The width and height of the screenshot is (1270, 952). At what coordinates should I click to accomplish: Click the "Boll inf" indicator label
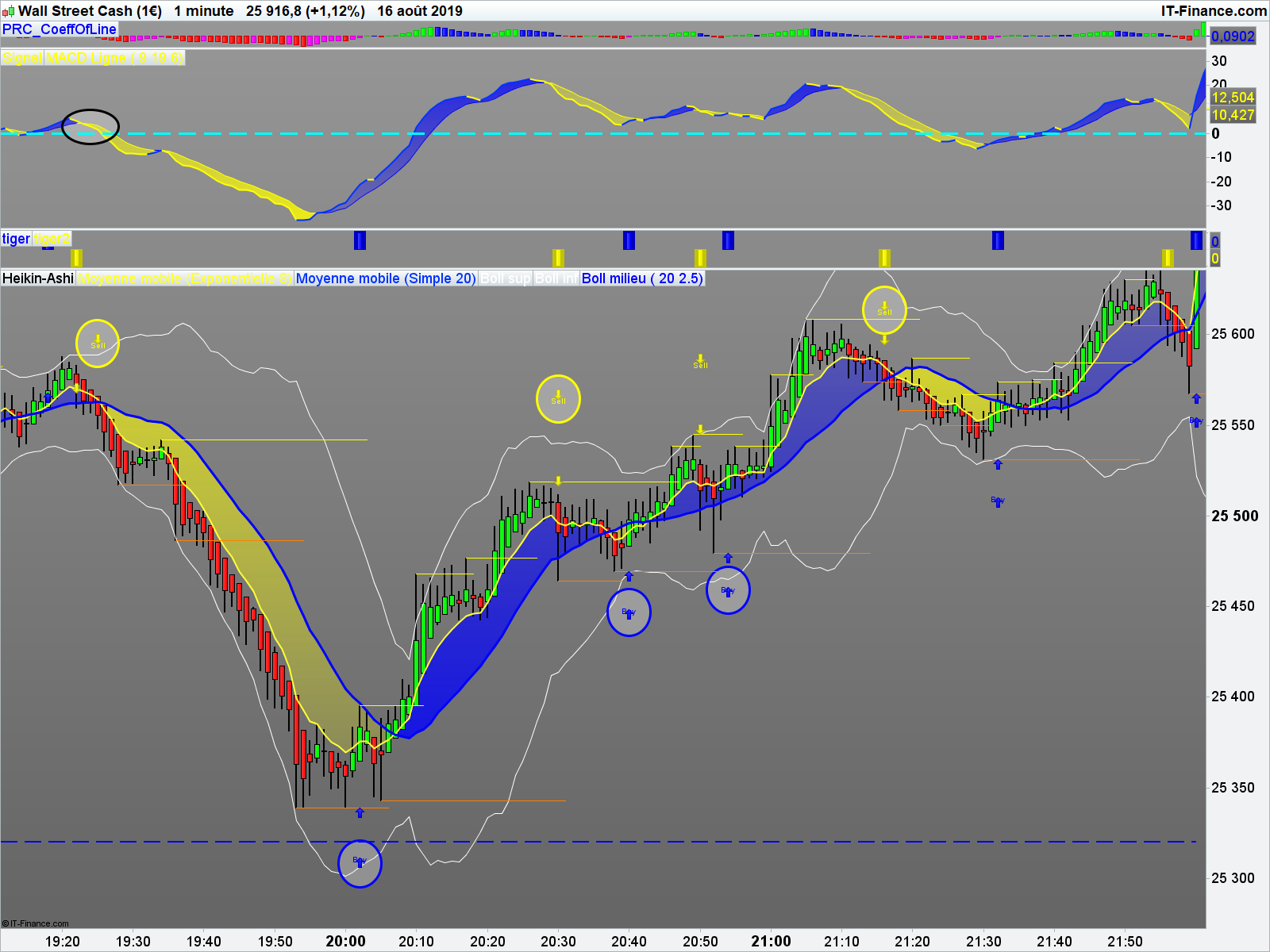coord(556,278)
